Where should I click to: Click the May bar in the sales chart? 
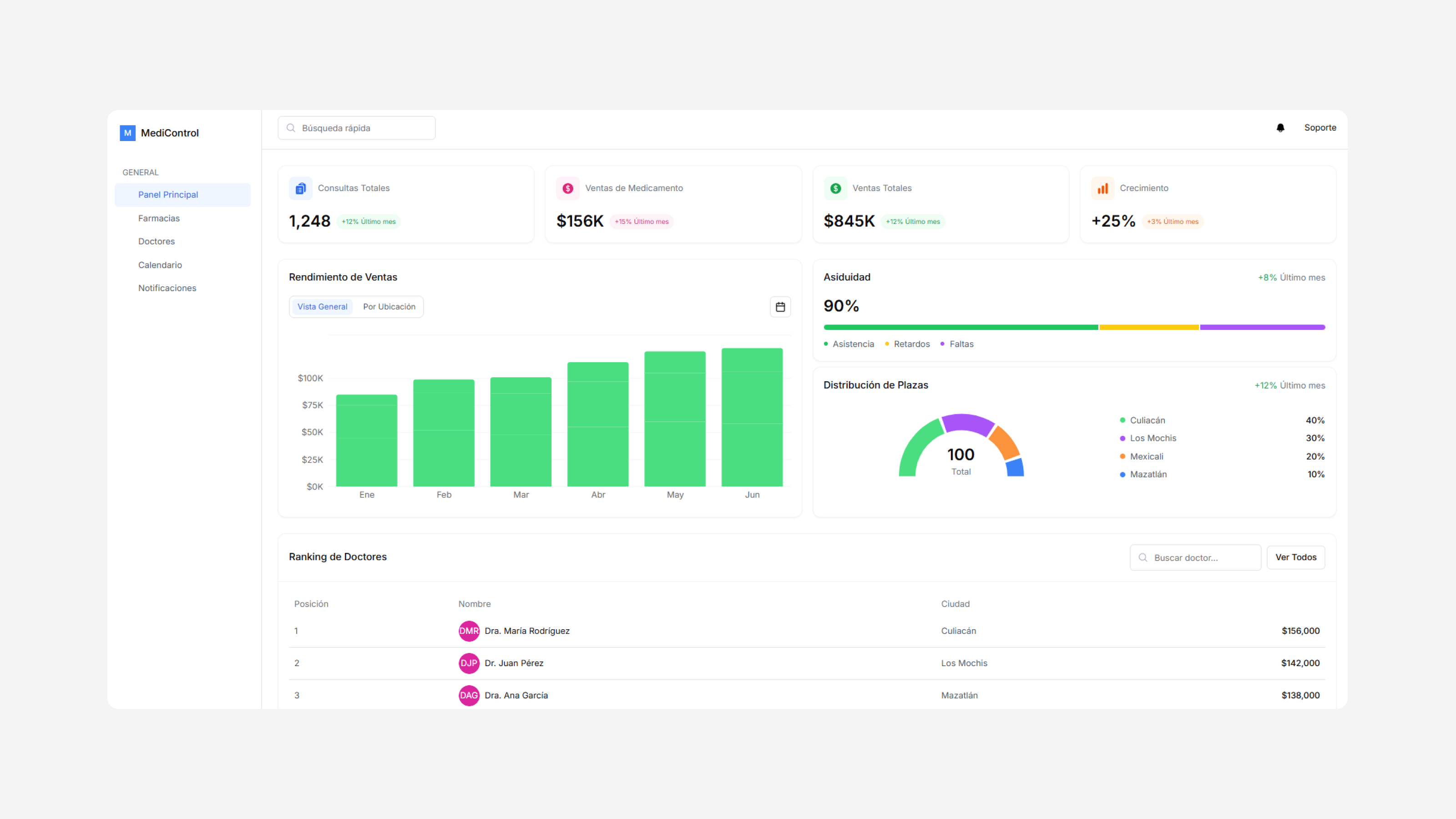click(675, 419)
